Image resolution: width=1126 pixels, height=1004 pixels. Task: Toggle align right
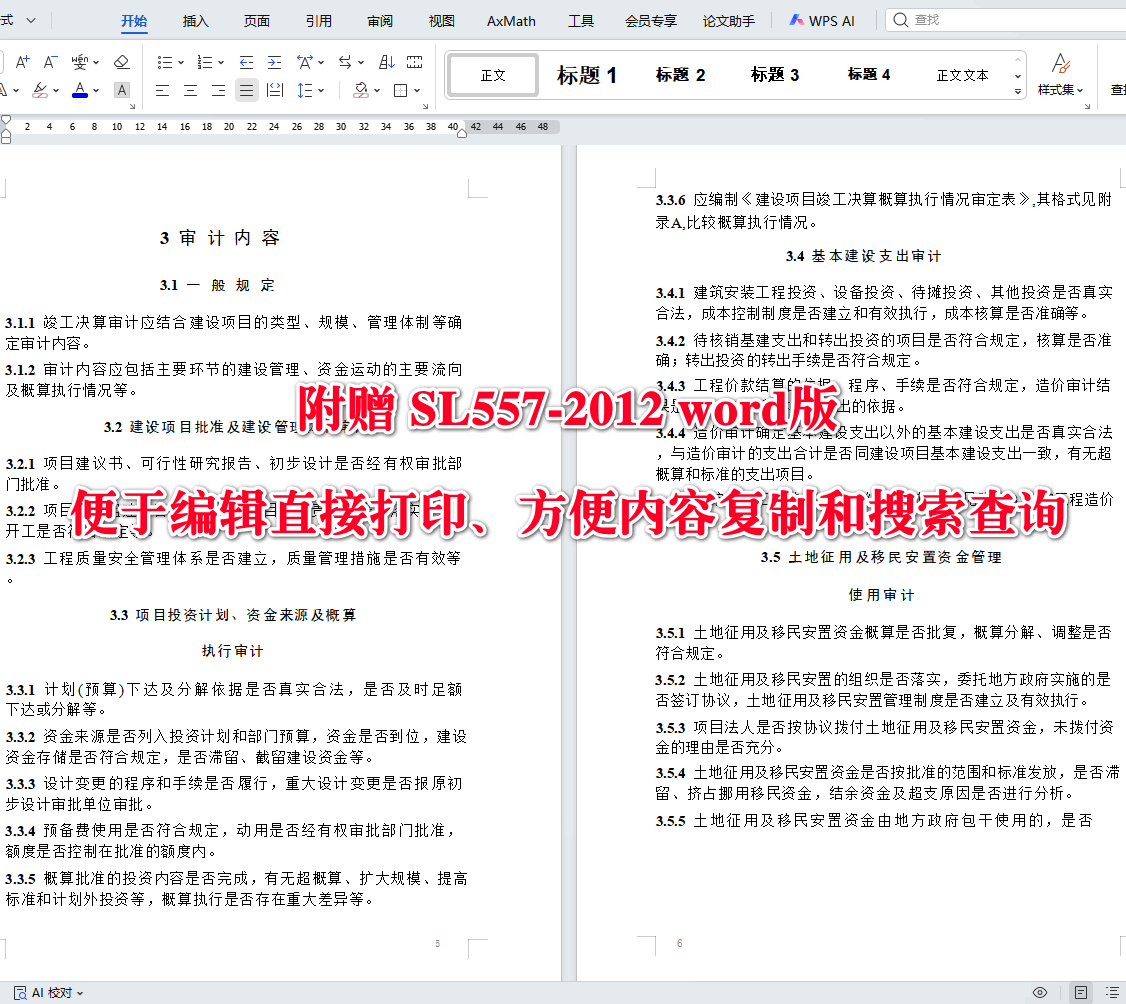click(218, 90)
